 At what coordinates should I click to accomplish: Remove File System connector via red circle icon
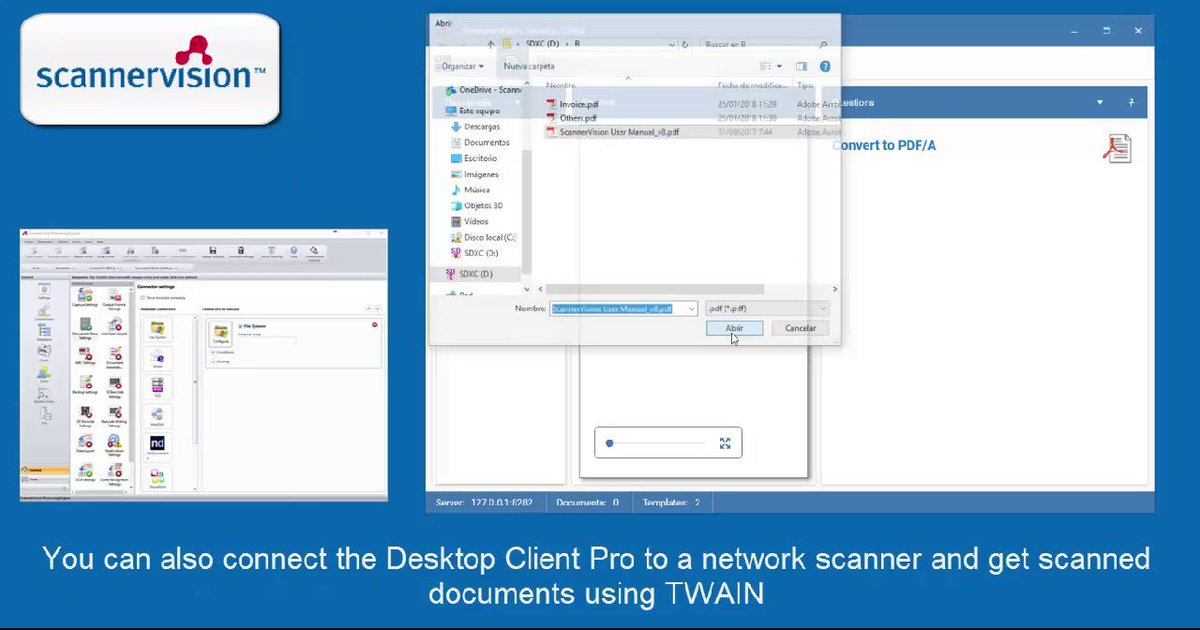[x=375, y=325]
